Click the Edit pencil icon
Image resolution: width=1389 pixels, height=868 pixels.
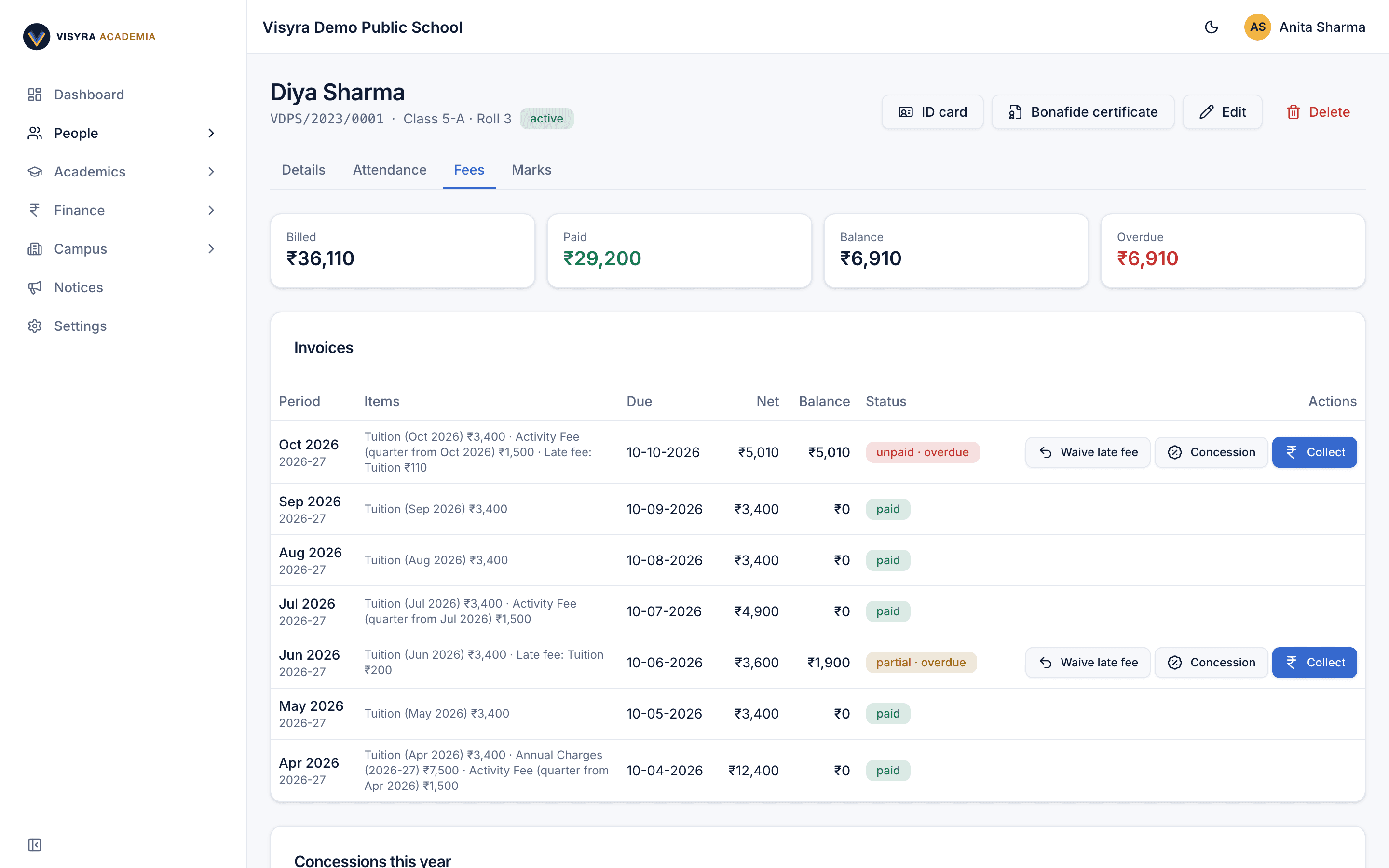click(1207, 112)
